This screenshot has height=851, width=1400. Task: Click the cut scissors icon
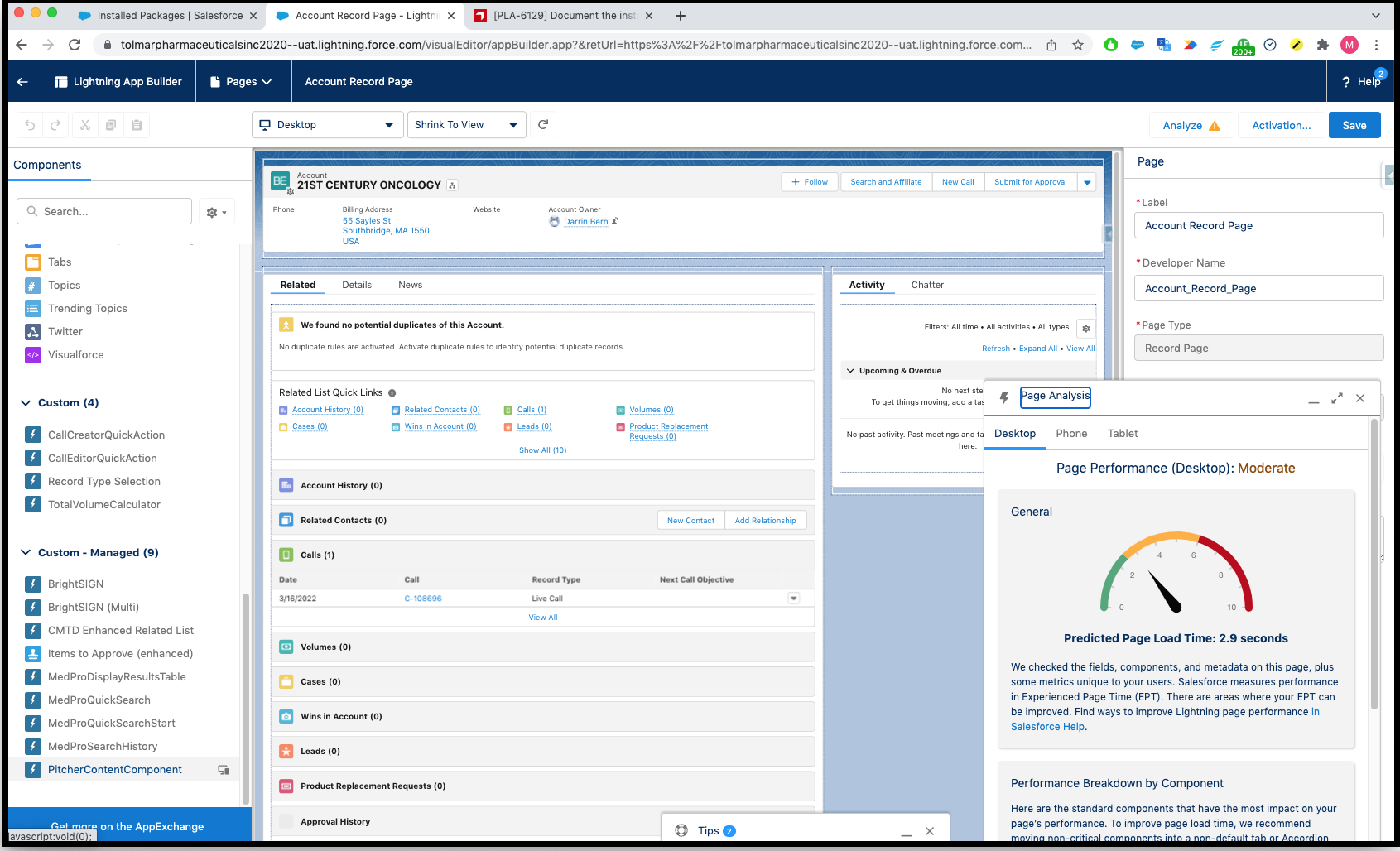coord(84,125)
